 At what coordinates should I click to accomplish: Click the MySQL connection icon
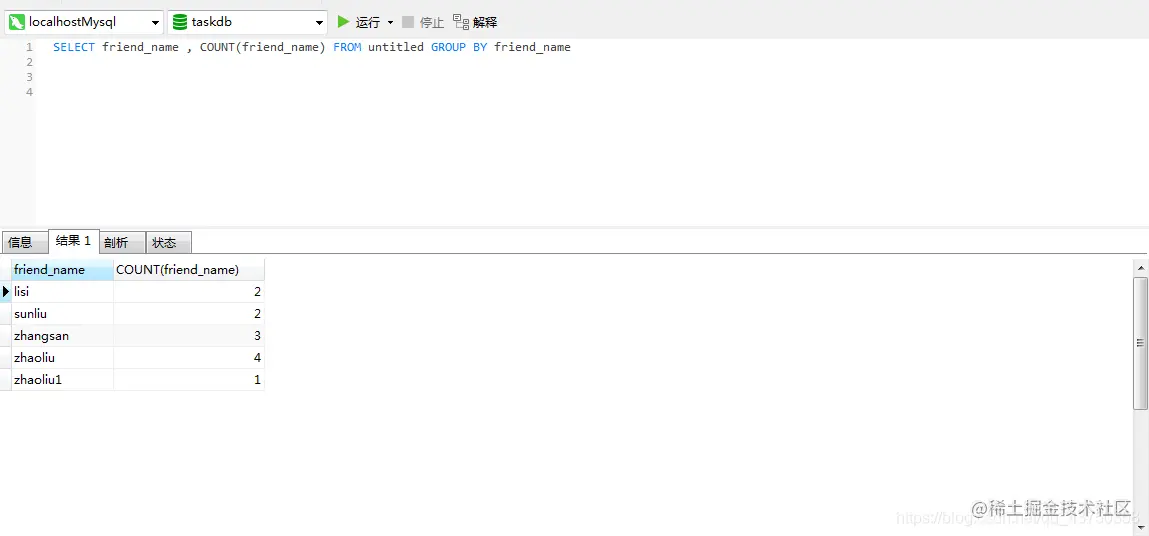(16, 22)
